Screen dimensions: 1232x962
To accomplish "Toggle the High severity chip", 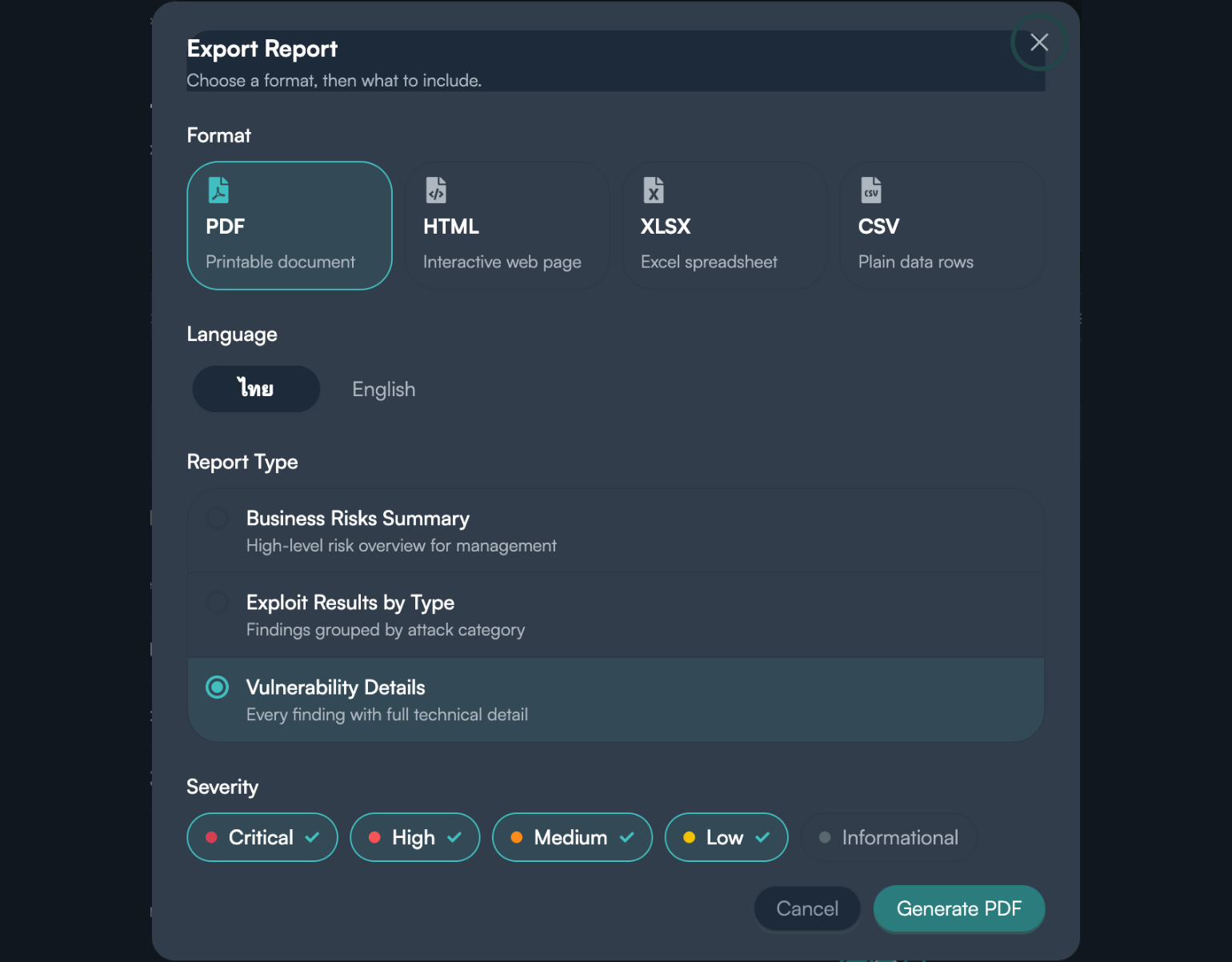I will click(x=415, y=837).
